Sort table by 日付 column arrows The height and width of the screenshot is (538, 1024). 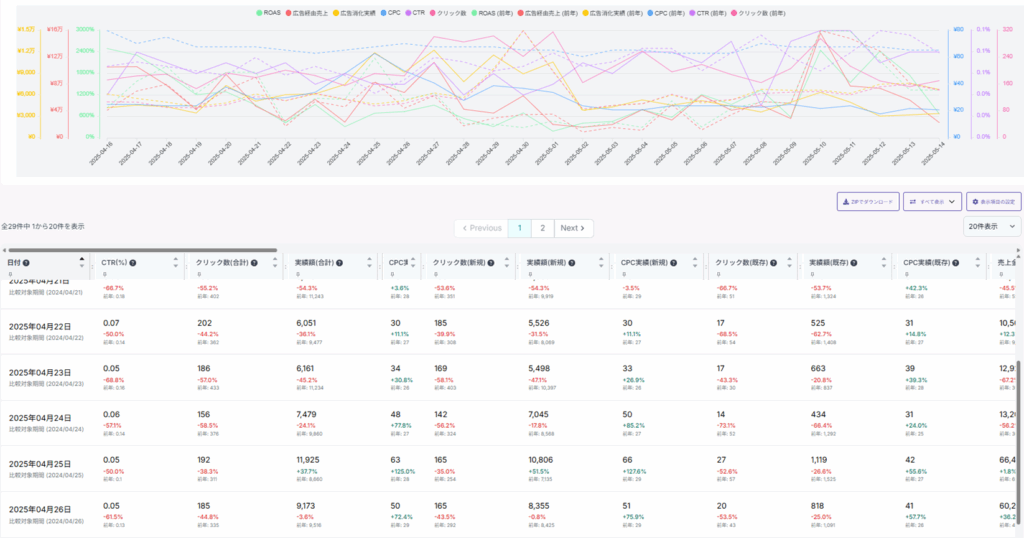82,263
